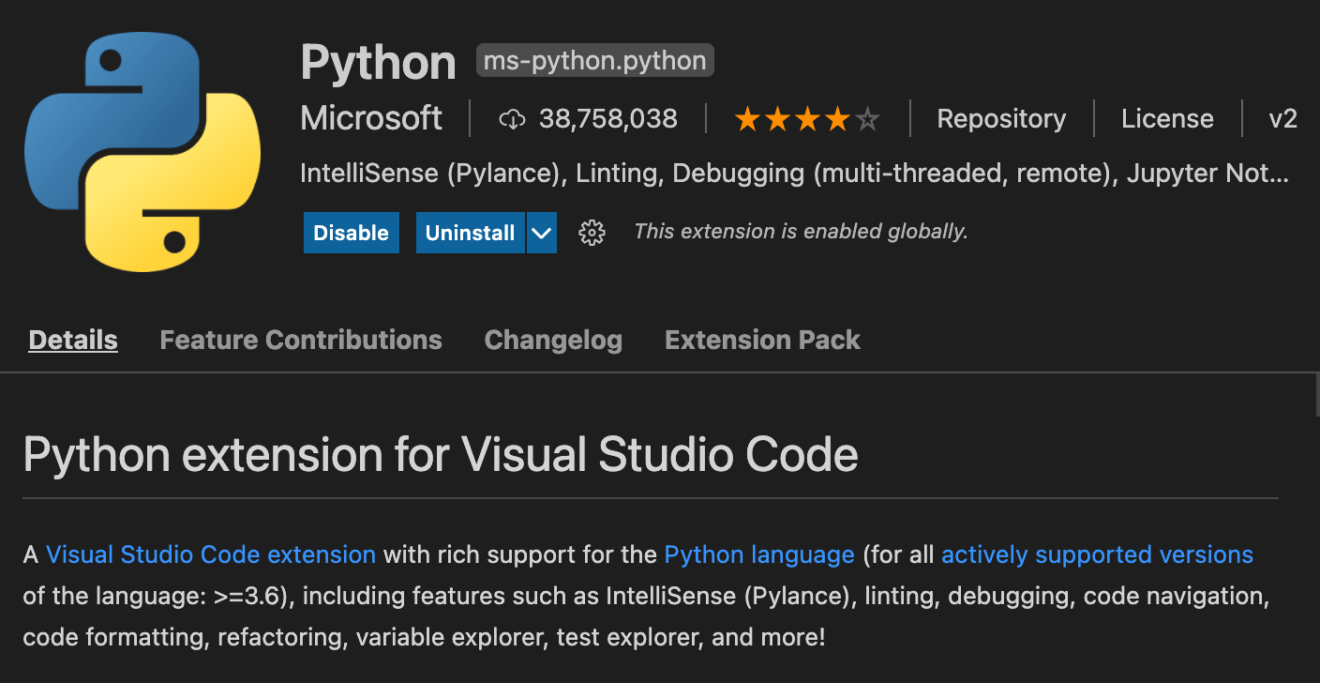Screen dimensions: 1320x683
Task: Open the Repository link
Action: click(1001, 119)
